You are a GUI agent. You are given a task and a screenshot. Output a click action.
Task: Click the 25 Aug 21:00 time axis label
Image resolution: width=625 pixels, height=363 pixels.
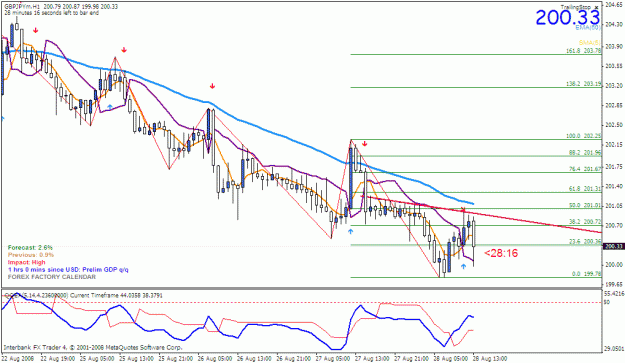[175, 359]
